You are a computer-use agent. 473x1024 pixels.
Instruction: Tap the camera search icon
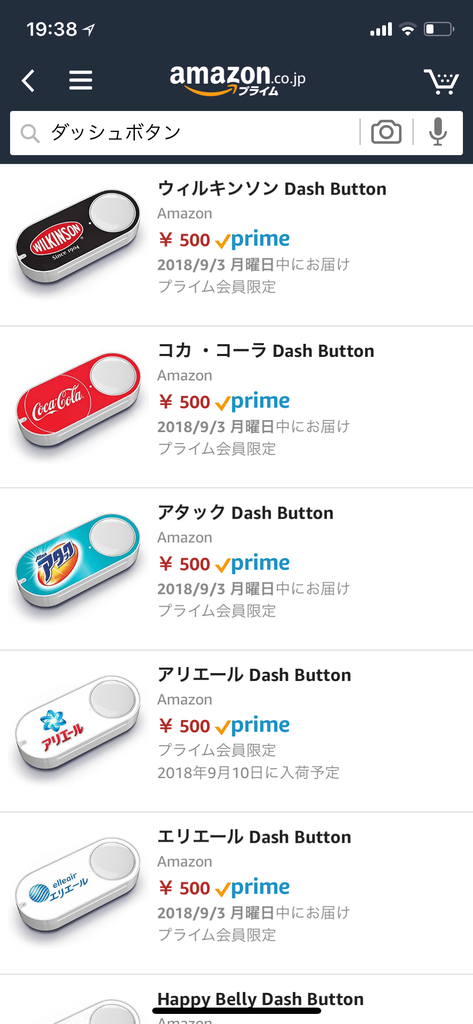[x=386, y=133]
